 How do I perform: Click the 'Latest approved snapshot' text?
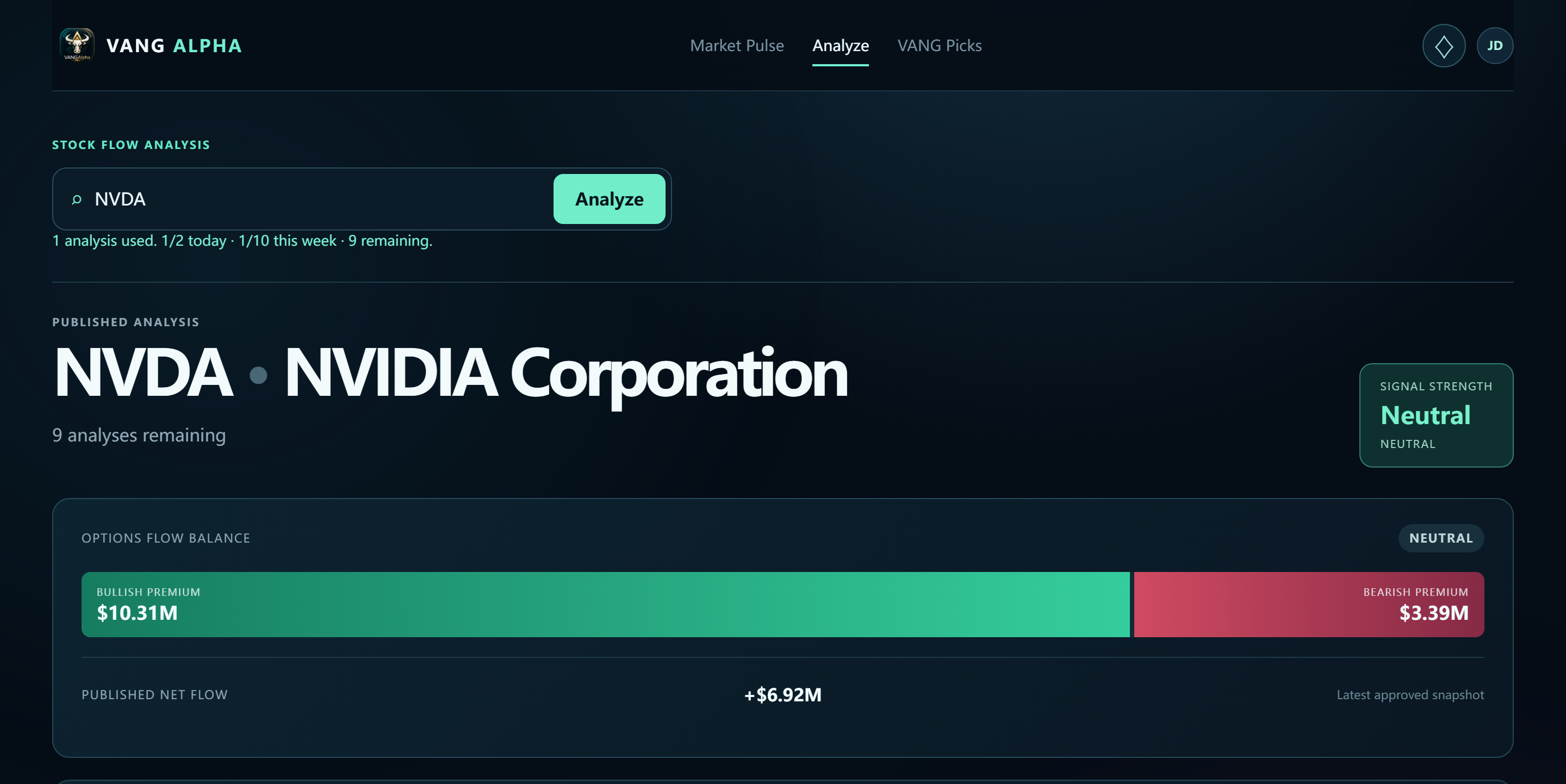[x=1410, y=695]
